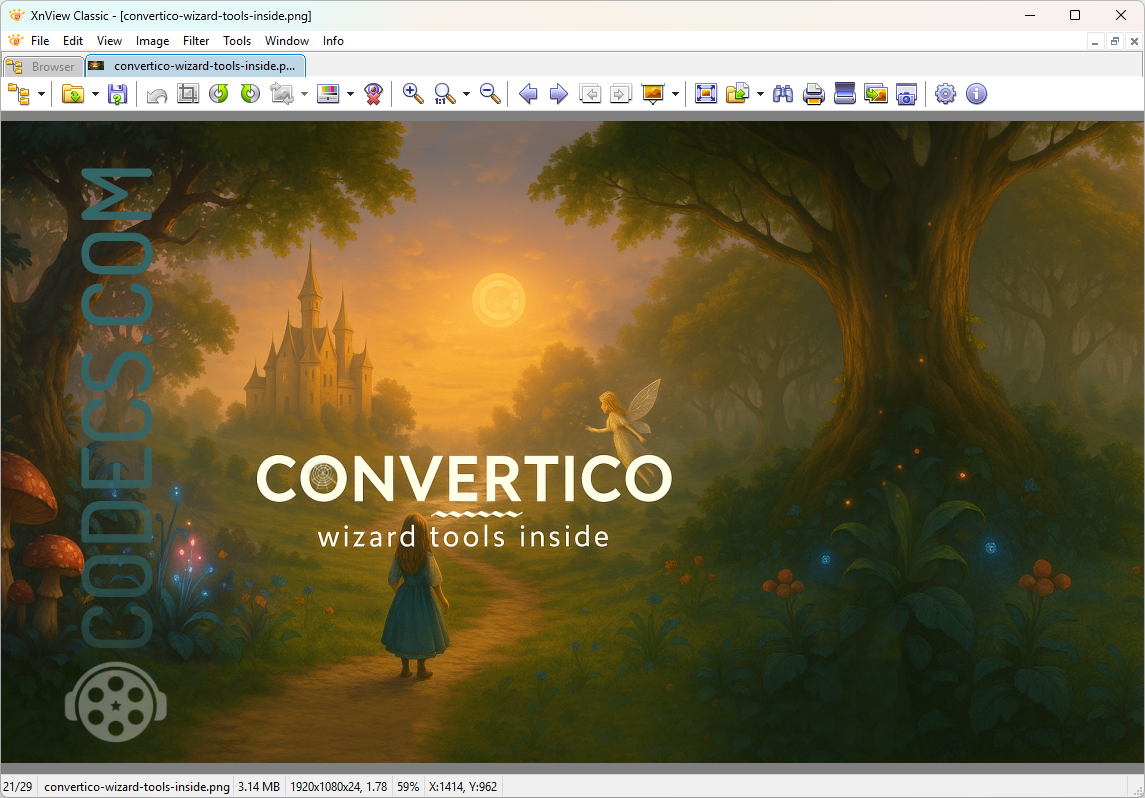Select the Crop tool icon
The image size is (1145, 798).
(x=188, y=94)
